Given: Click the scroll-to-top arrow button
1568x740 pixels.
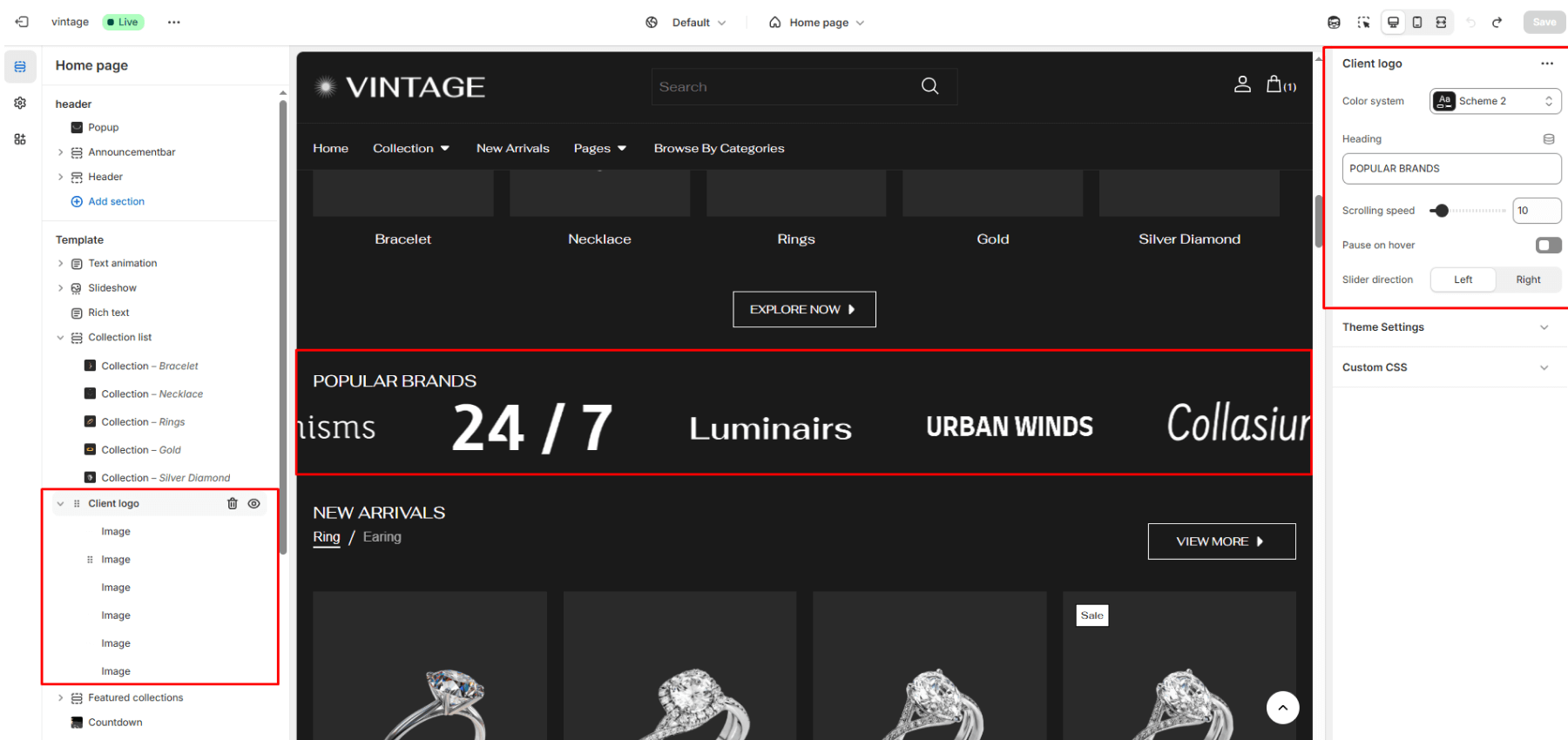Looking at the screenshot, I should tap(1282, 707).
